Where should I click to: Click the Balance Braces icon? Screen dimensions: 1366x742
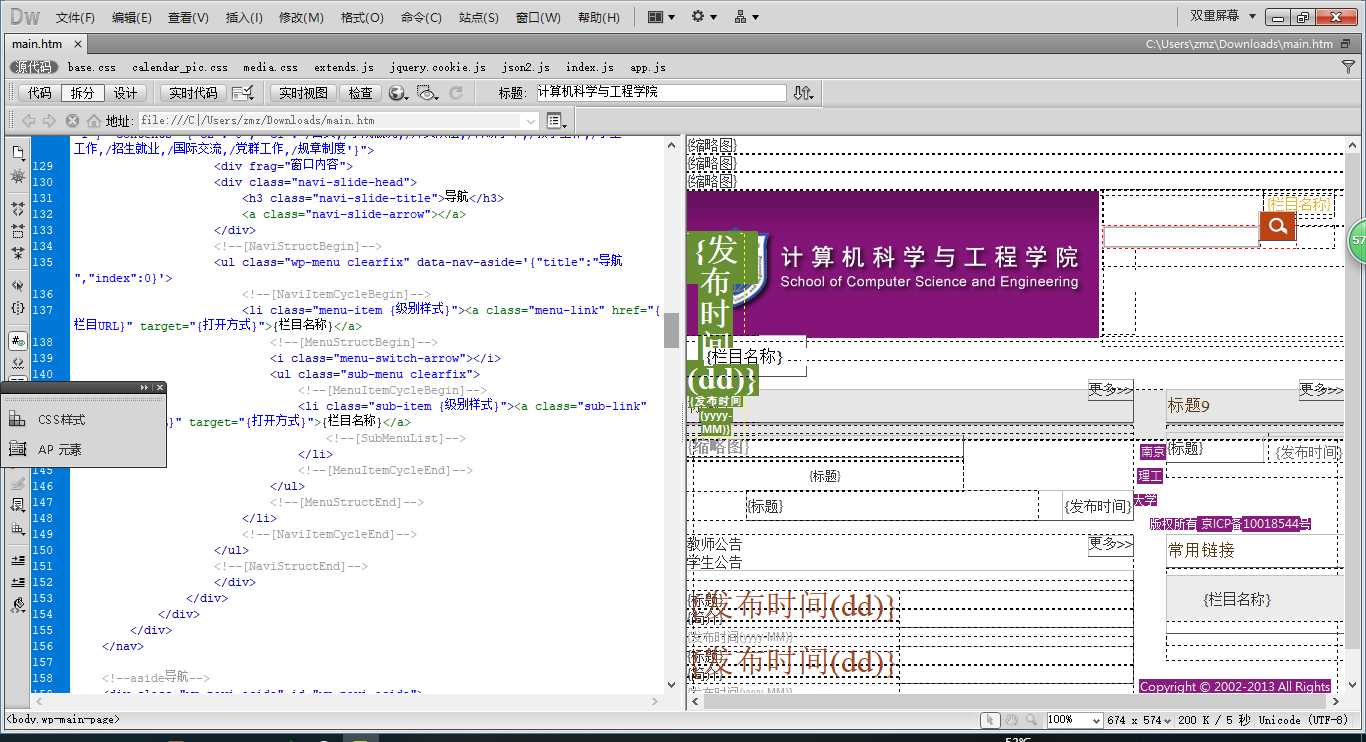pos(17,308)
